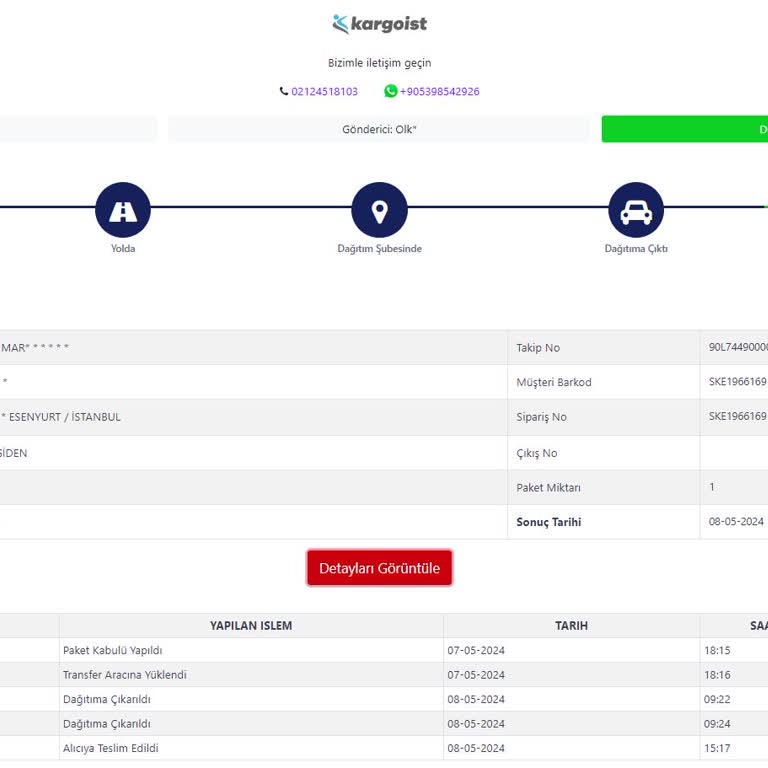Image resolution: width=768 pixels, height=768 pixels.
Task: Click the Dağıtıma Çıktı car icon
Action: tap(636, 210)
